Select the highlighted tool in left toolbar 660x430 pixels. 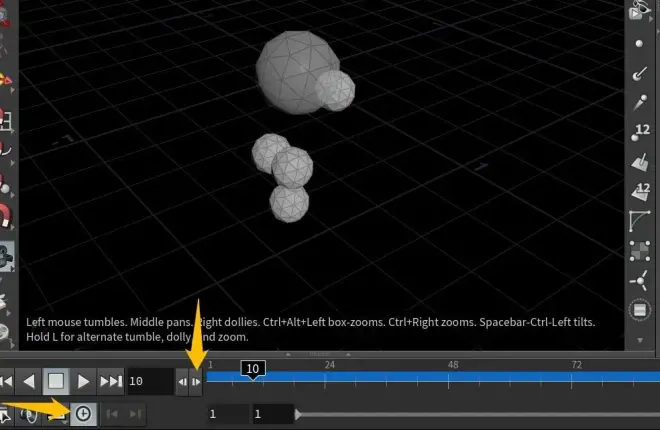[7, 256]
